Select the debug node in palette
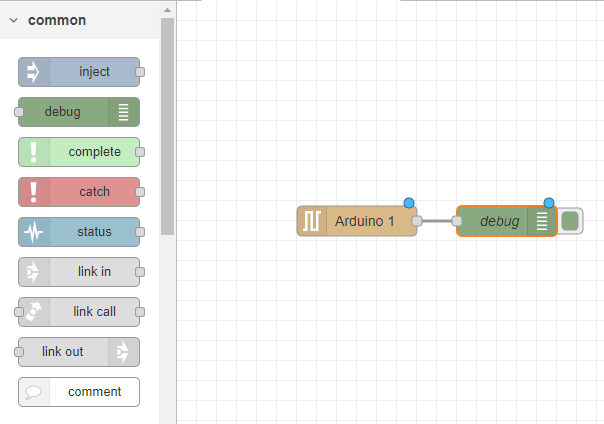604x424 pixels. pyautogui.click(x=79, y=112)
